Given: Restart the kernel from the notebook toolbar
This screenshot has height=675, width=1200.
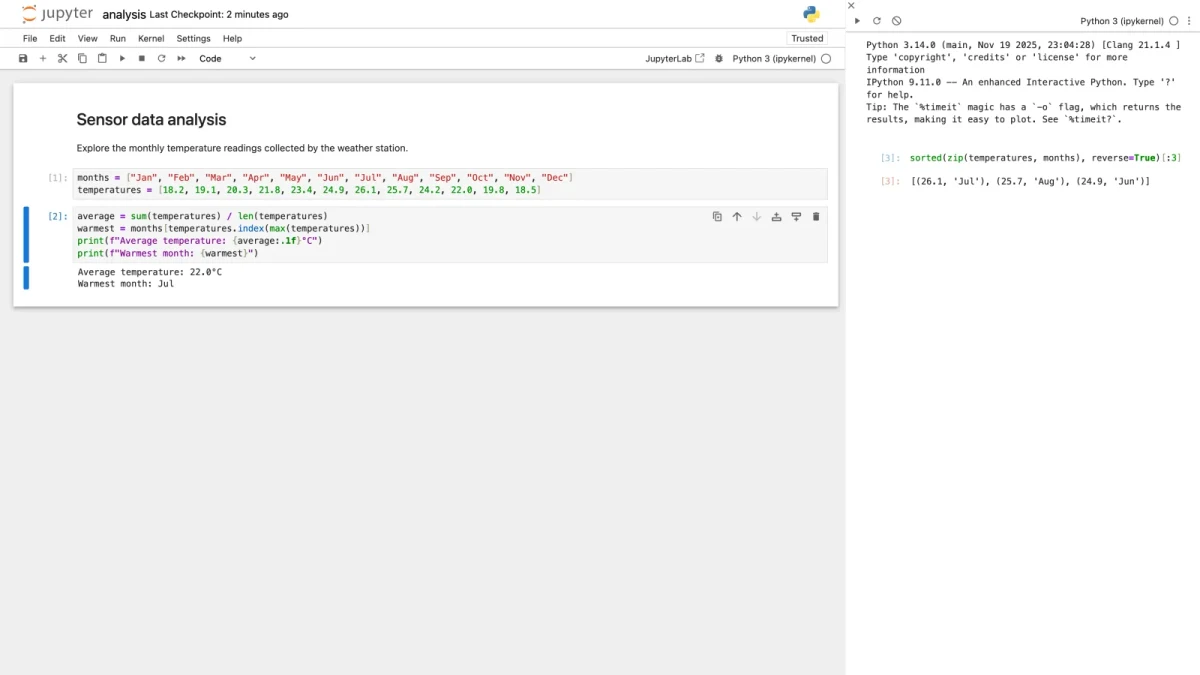Looking at the screenshot, I should click(161, 58).
